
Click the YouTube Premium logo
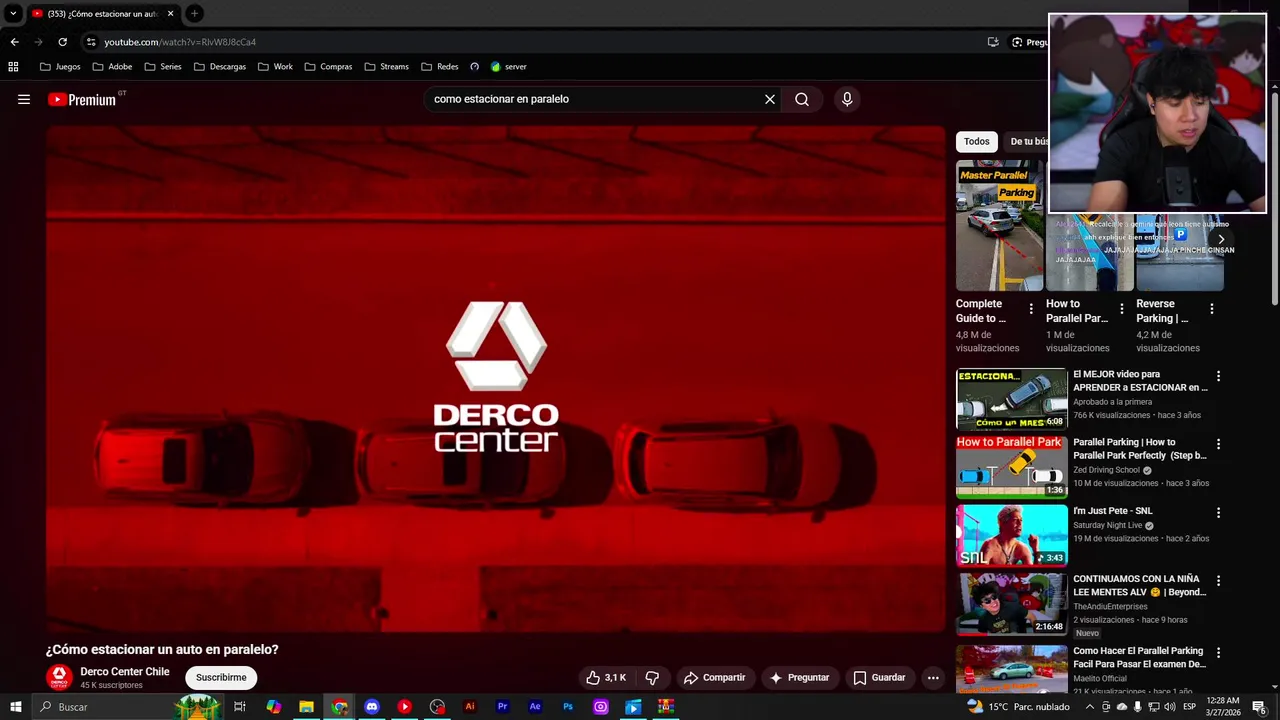pos(82,99)
